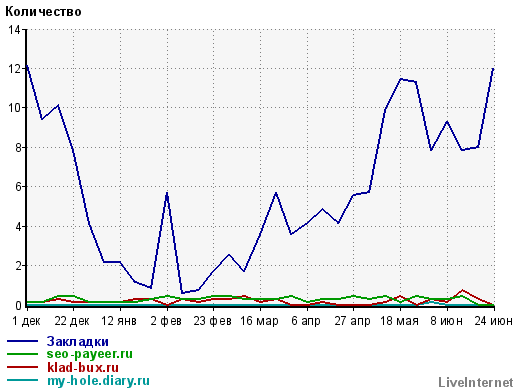The width and height of the screenshot is (520, 392).
Task: Click the Количество axis title
Action: tap(43, 12)
